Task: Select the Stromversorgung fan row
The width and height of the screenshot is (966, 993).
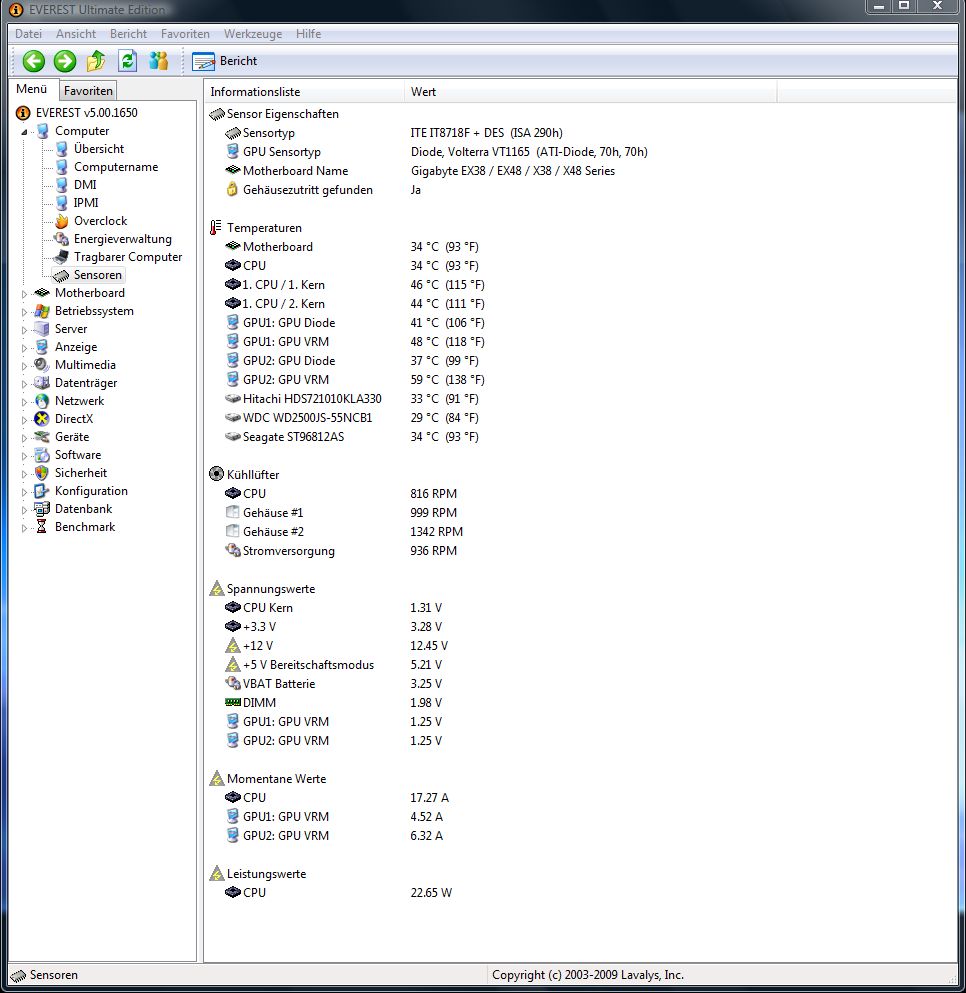Action: [341, 551]
